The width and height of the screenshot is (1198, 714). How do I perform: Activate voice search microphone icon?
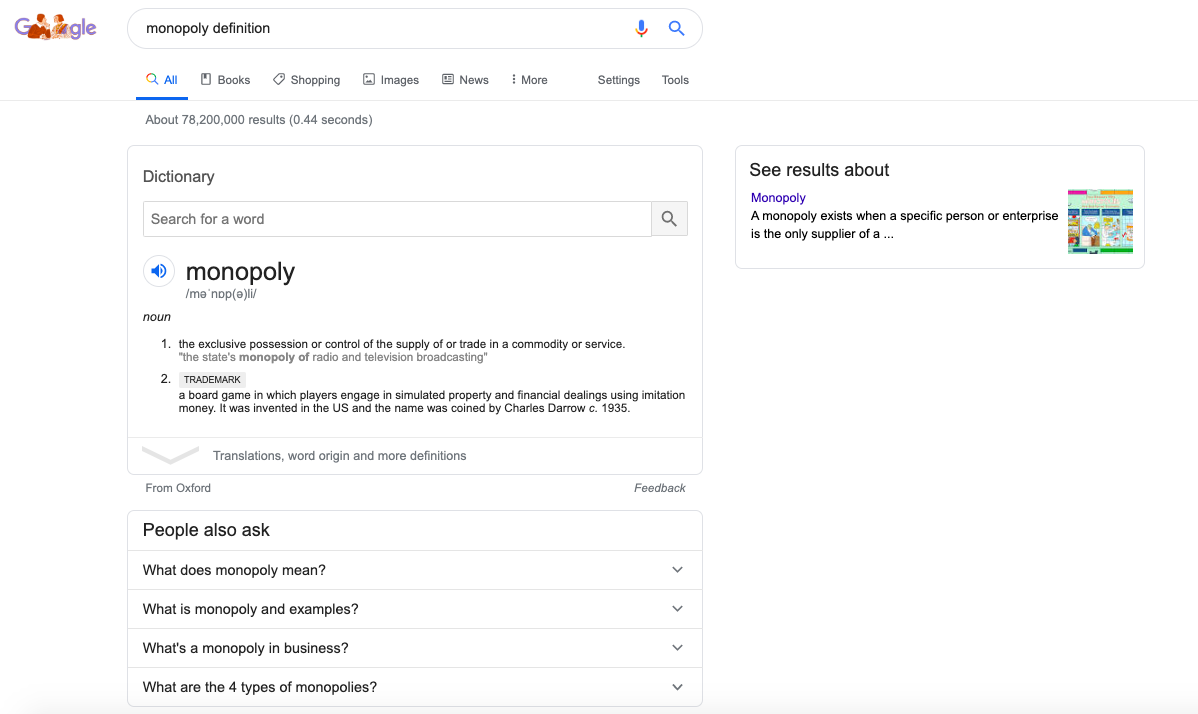point(642,28)
